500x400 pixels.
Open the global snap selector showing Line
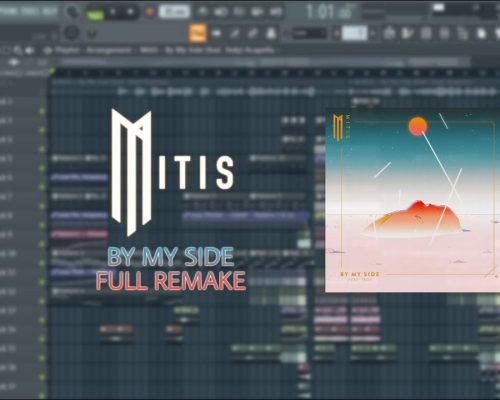[x=310, y=33]
